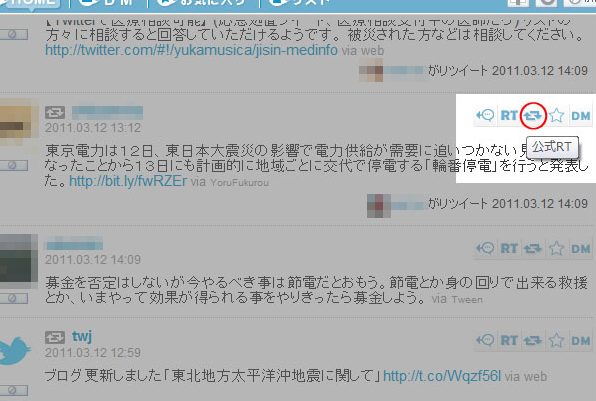This screenshot has width=596, height=401.
Task: Reply to the twj tweet
Action: [485, 341]
